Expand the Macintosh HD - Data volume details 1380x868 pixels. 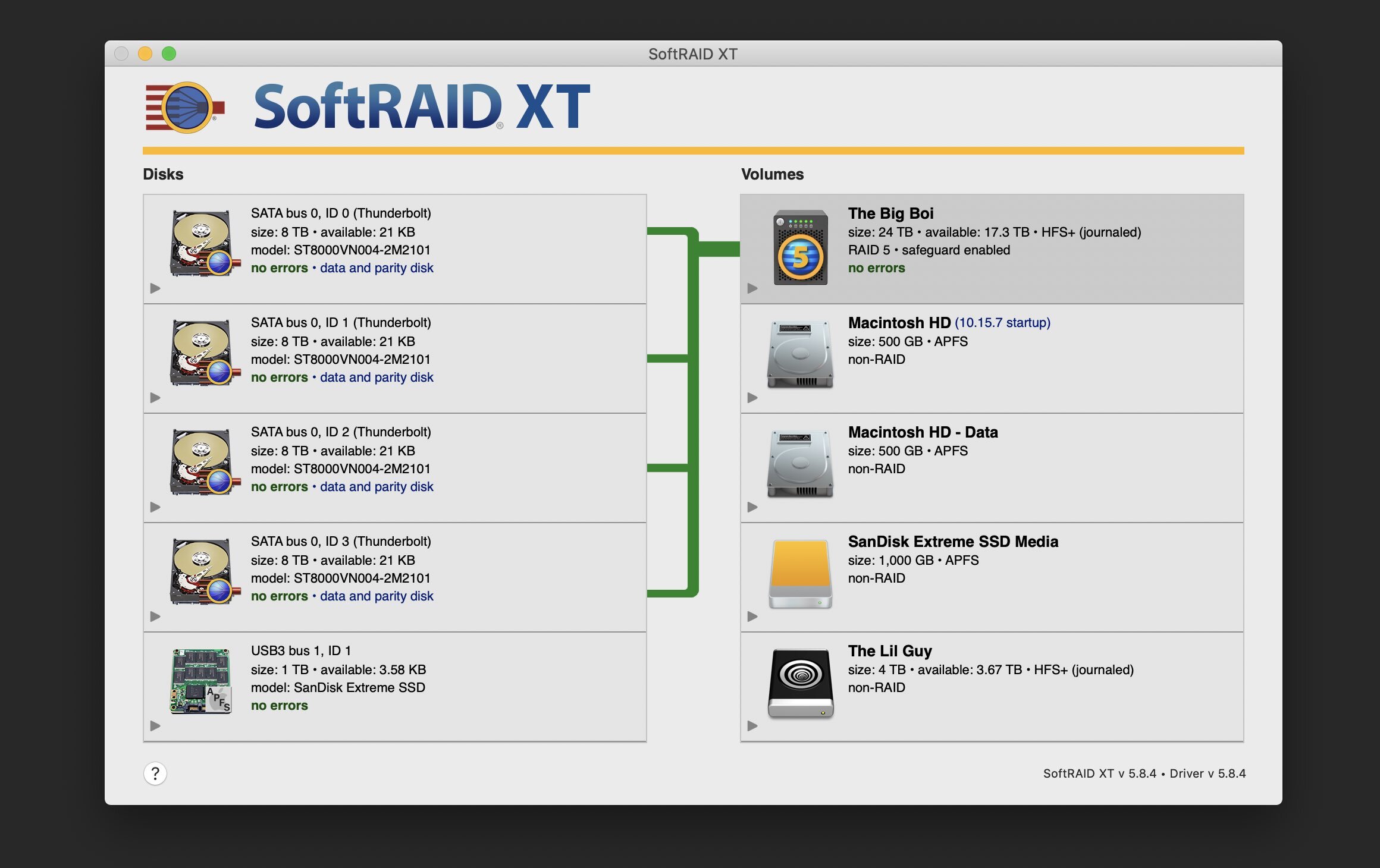[752, 507]
